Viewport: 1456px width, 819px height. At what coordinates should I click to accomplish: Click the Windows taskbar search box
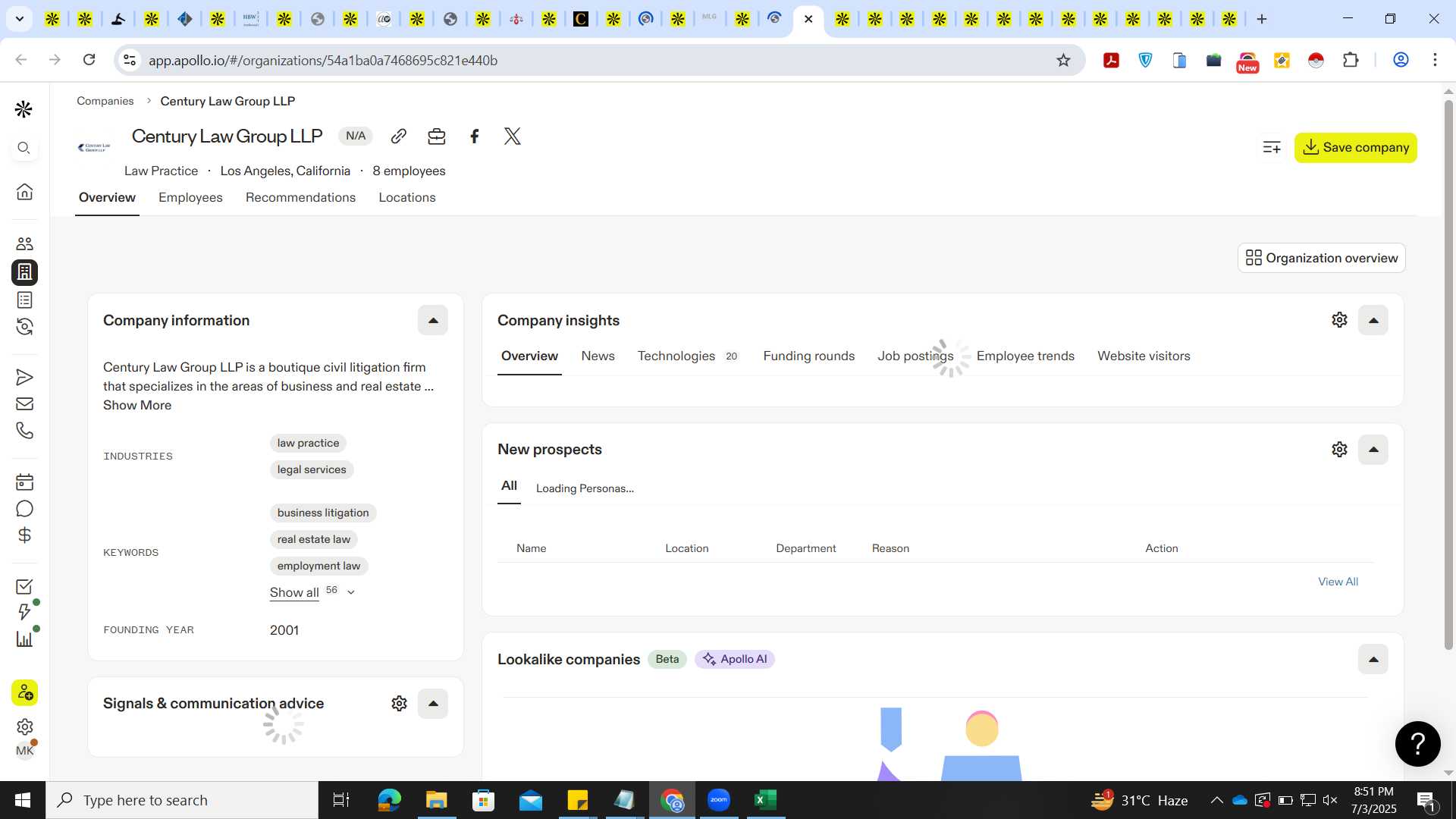click(182, 800)
